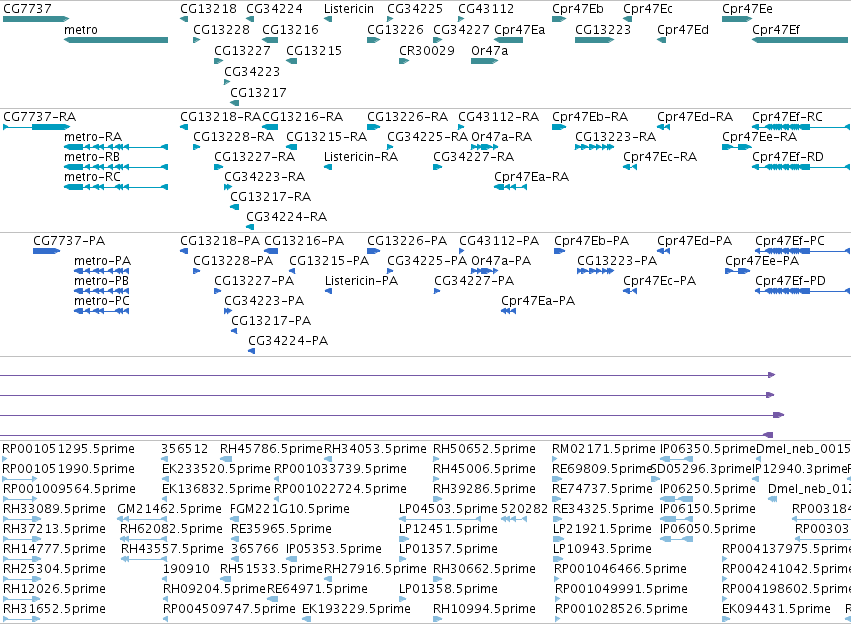Click EST RH50652.5prime label
The height and width of the screenshot is (624, 851).
point(484,449)
